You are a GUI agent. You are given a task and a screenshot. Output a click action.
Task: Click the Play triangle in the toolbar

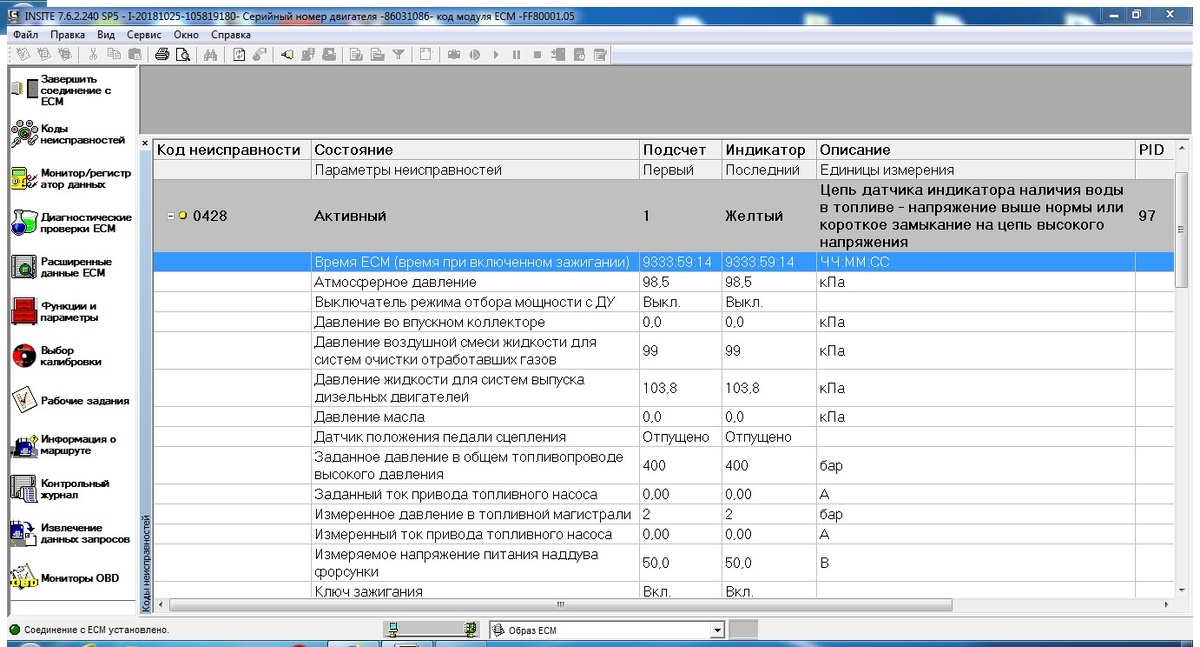point(496,55)
